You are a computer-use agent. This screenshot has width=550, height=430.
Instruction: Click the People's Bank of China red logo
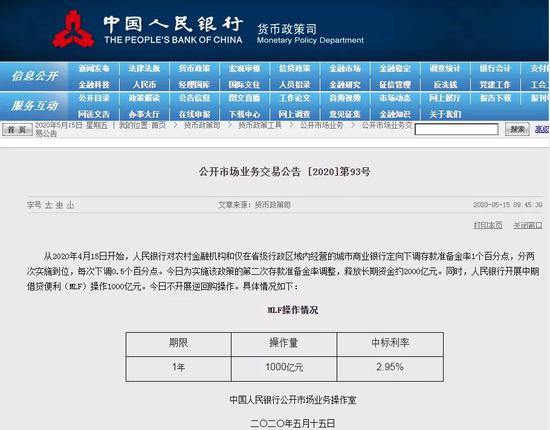coord(73,29)
